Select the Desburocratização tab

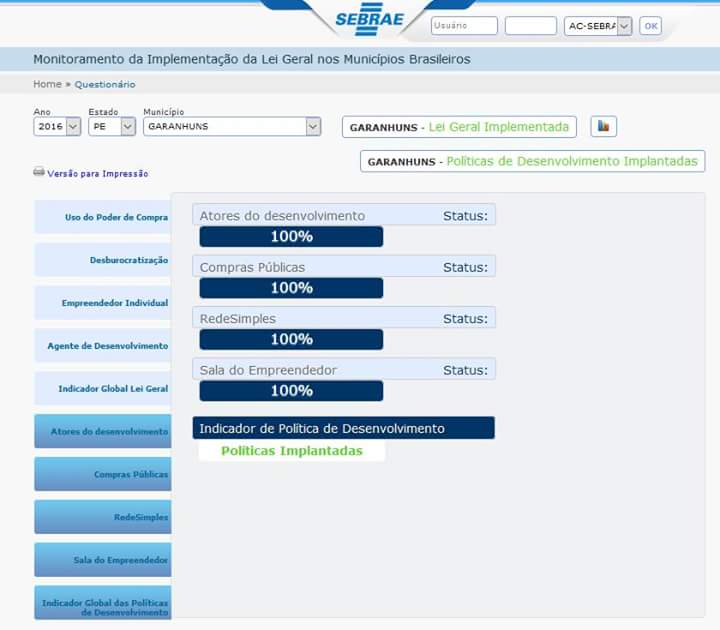(x=103, y=260)
